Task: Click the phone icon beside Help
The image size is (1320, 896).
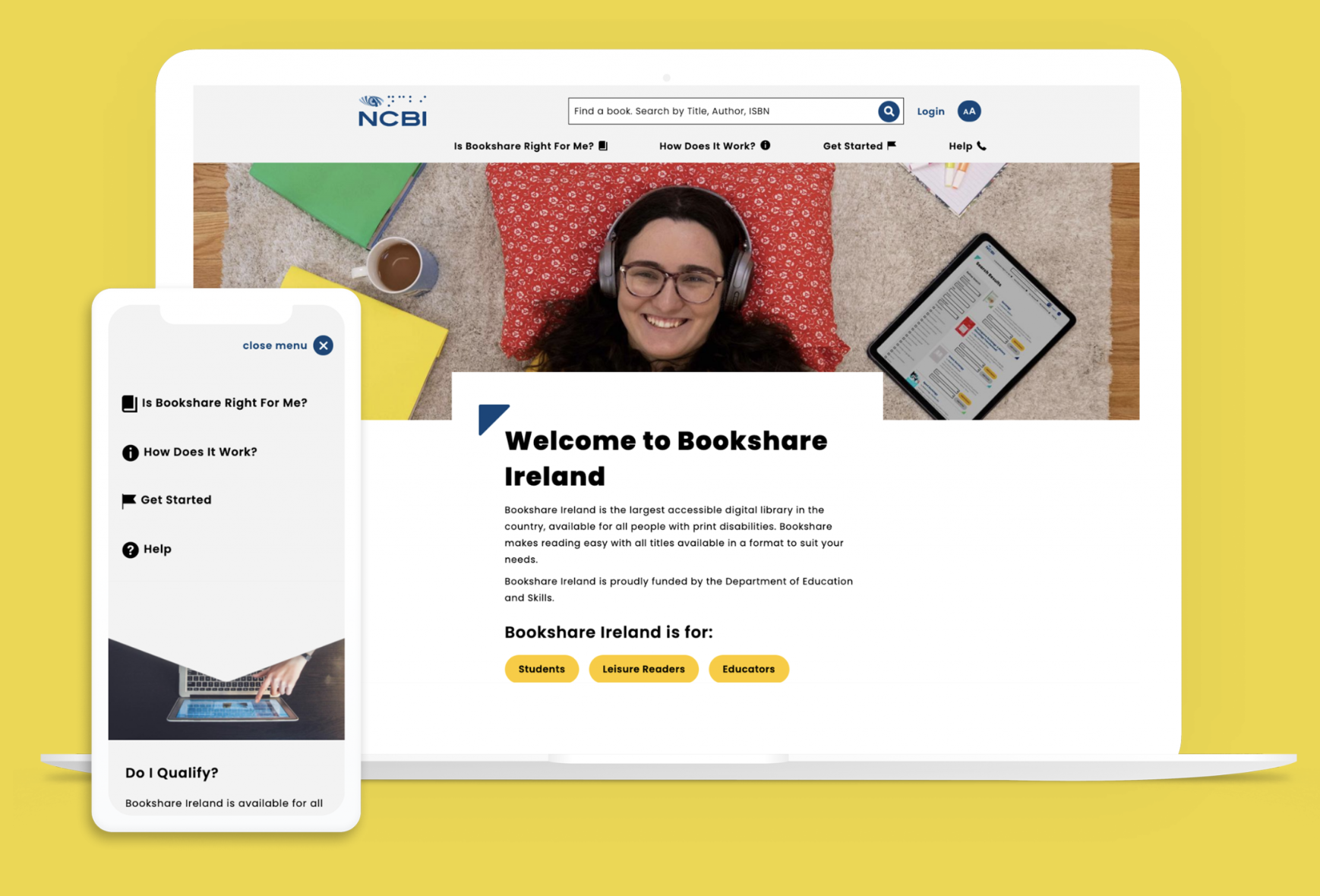Action: tap(981, 146)
